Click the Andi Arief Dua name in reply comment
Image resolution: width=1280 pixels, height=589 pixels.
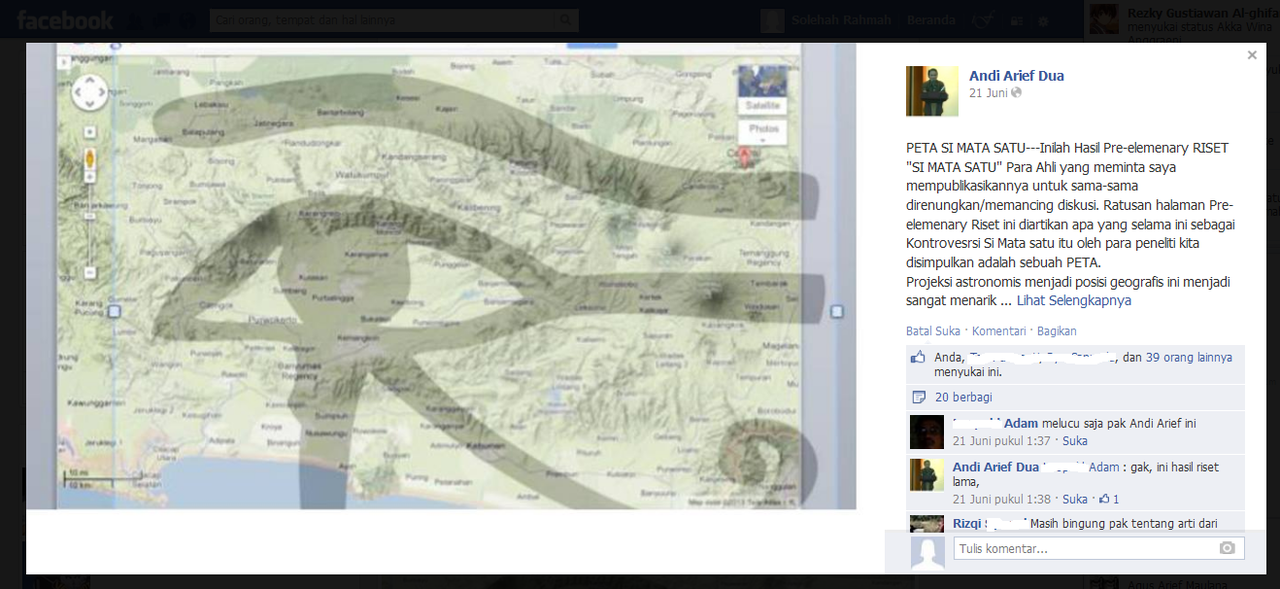[996, 467]
